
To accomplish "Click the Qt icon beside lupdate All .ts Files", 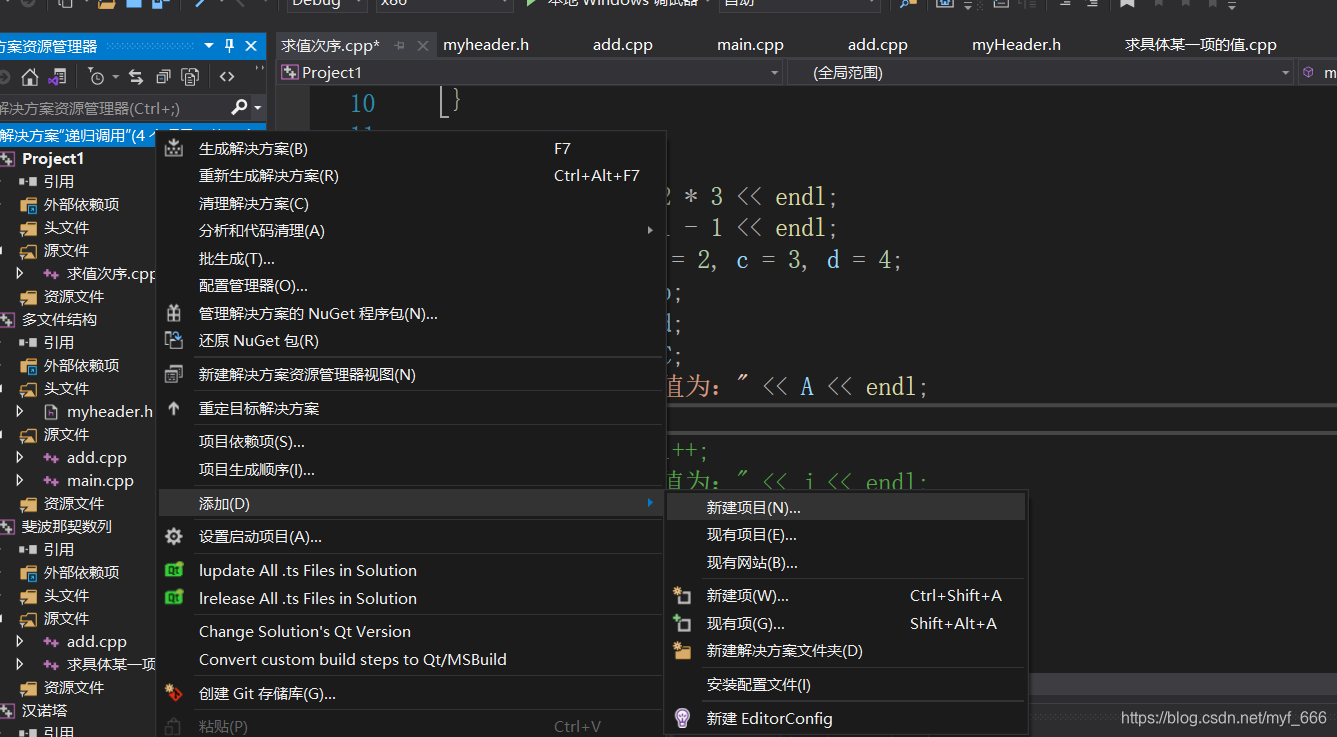I will click(x=174, y=570).
